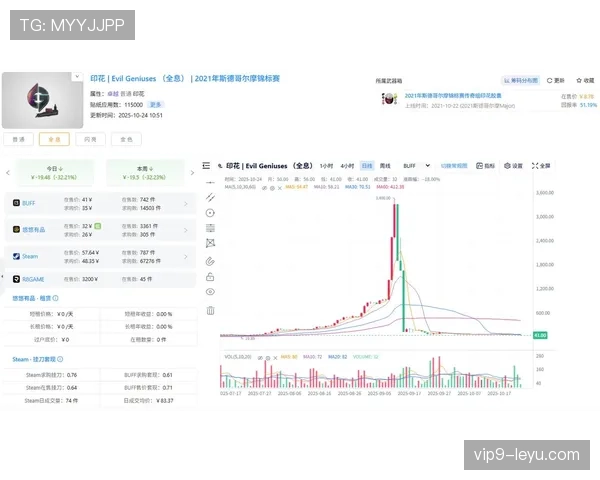Toggle drawings visibility with the eye icon
This screenshot has height=480, width=600.
[x=210, y=292]
